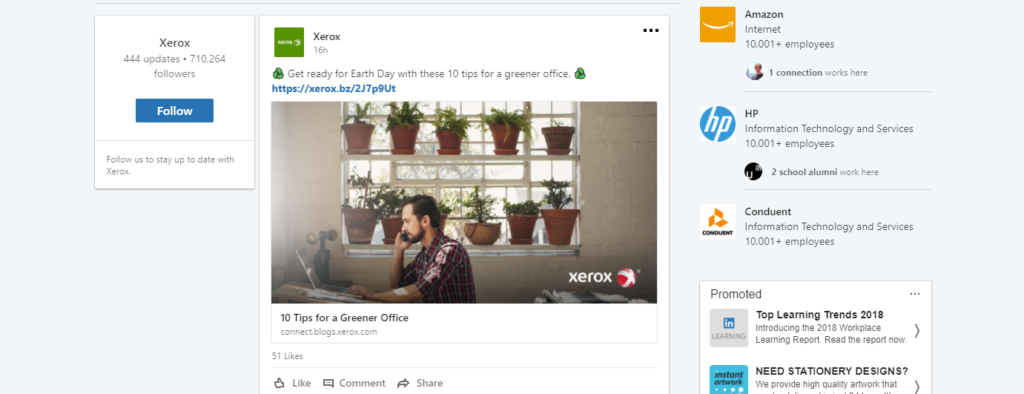The height and width of the screenshot is (394, 1024).
Task: Click '2 school alumni work here' under HP
Action: [825, 172]
